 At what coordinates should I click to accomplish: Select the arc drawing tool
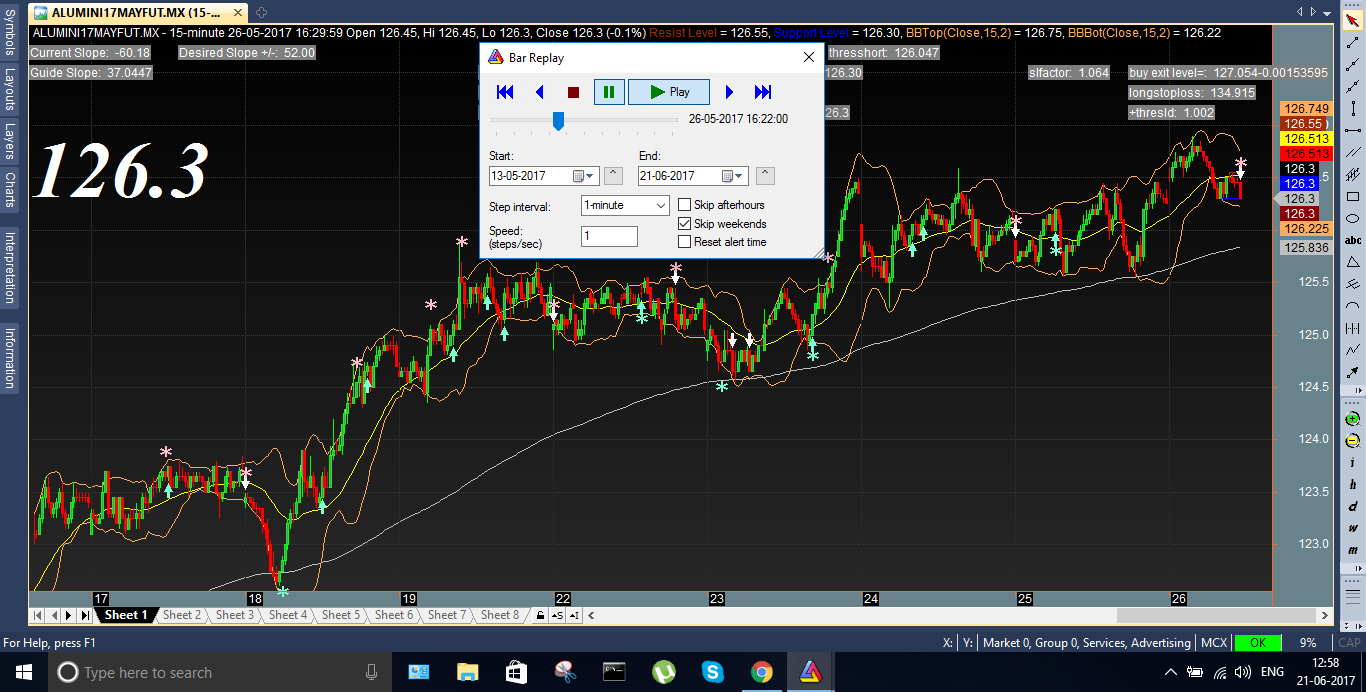point(1353,306)
